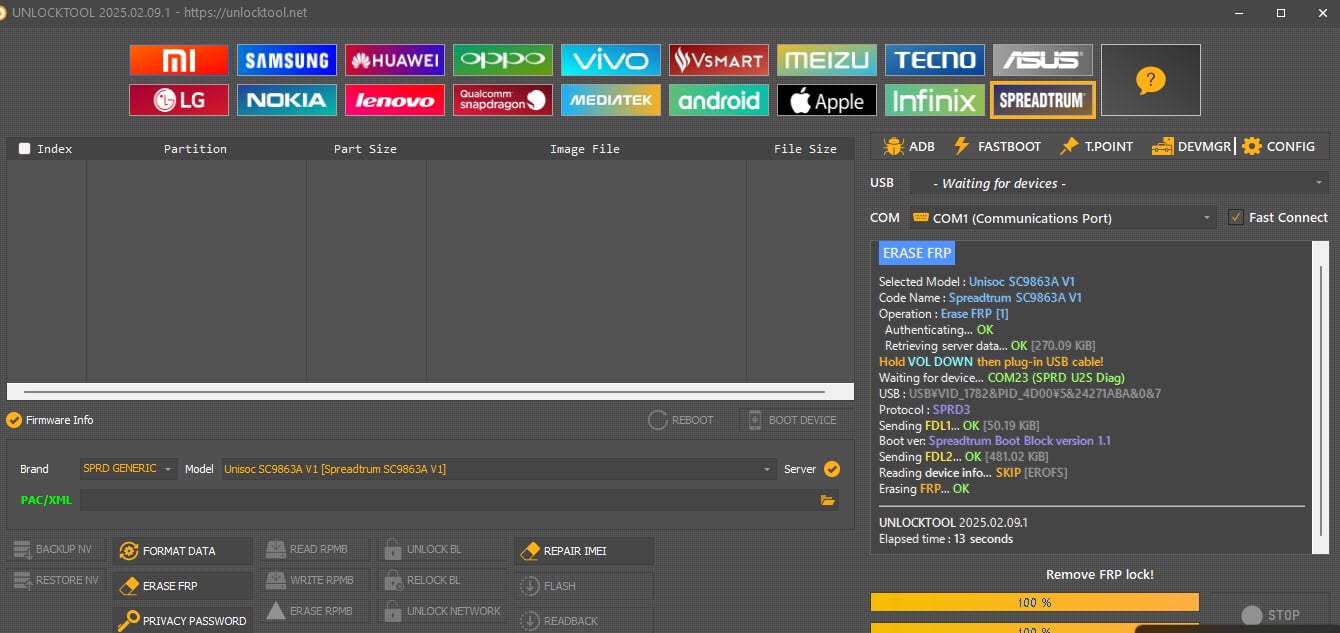
Task: Click the READBACK button
Action: (x=584, y=620)
